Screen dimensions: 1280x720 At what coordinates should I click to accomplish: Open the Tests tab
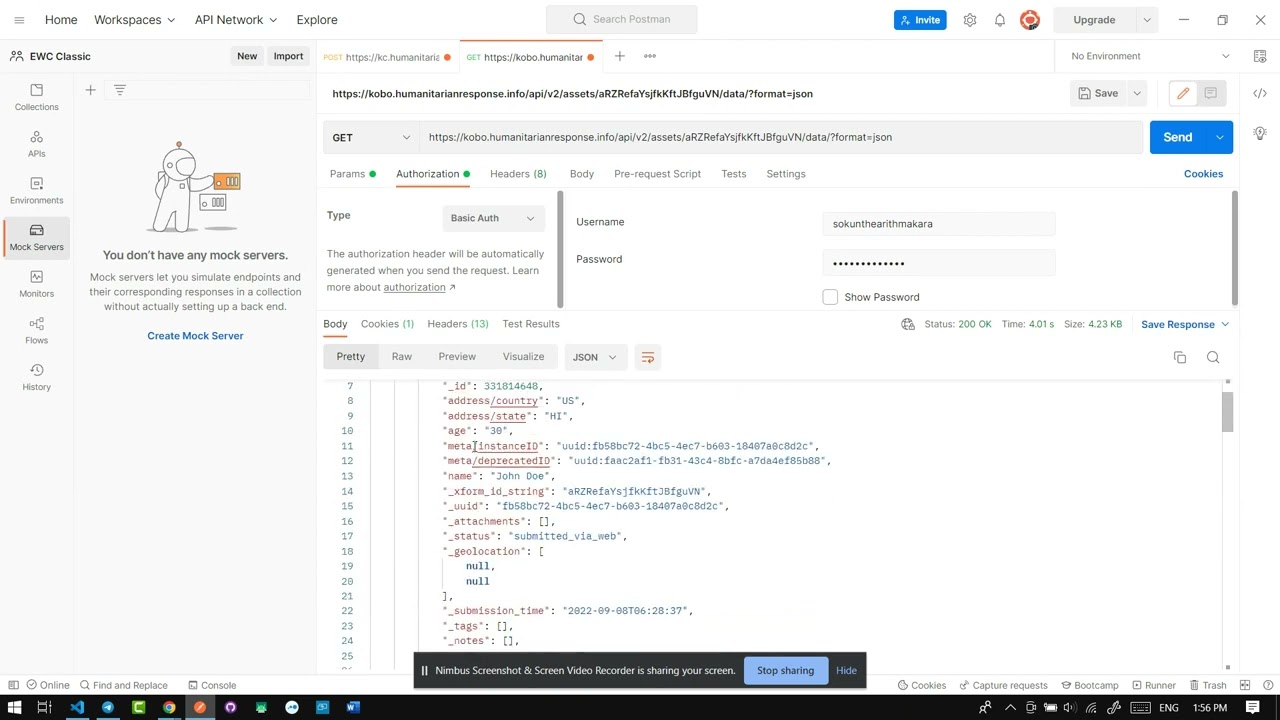pyautogui.click(x=734, y=174)
